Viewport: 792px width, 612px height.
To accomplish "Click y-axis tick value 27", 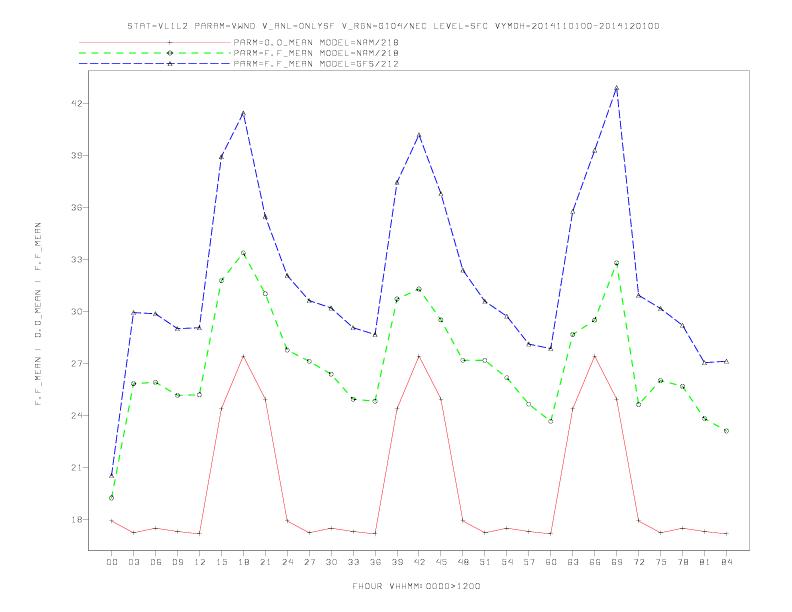I will tap(76, 364).
